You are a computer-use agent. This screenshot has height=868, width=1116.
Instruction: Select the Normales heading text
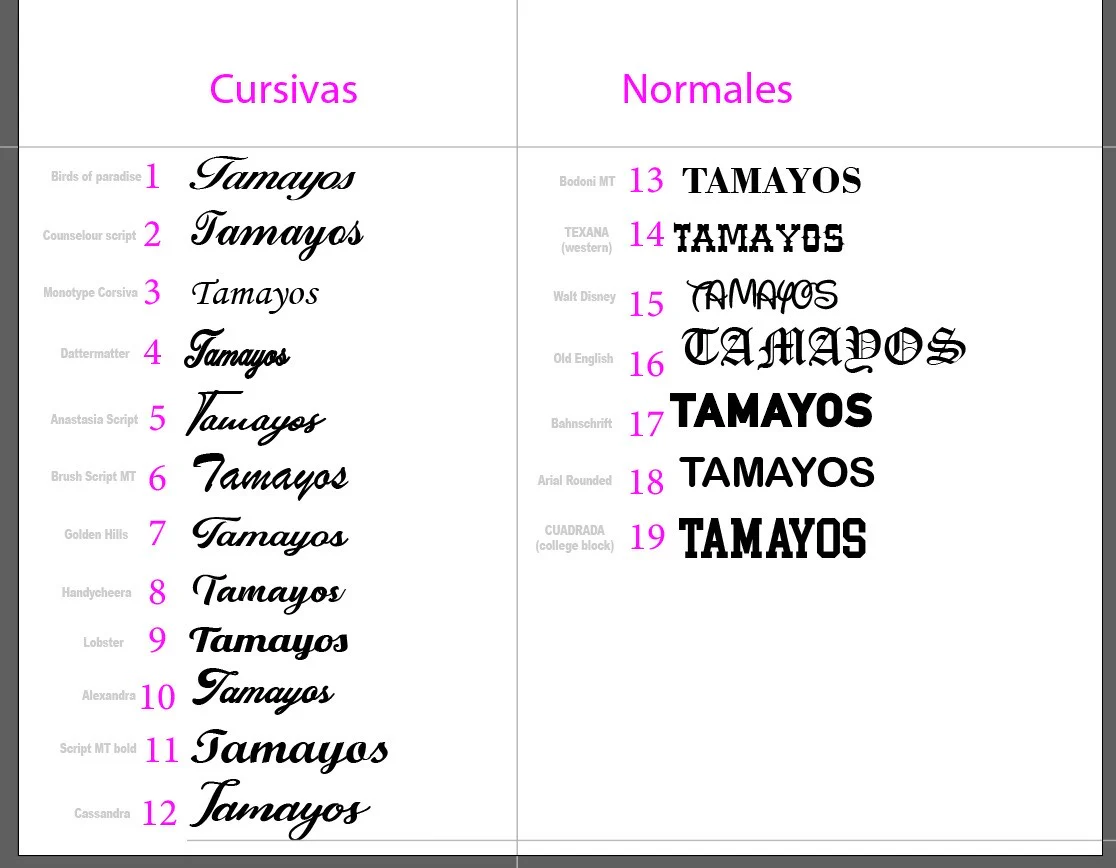coord(707,89)
